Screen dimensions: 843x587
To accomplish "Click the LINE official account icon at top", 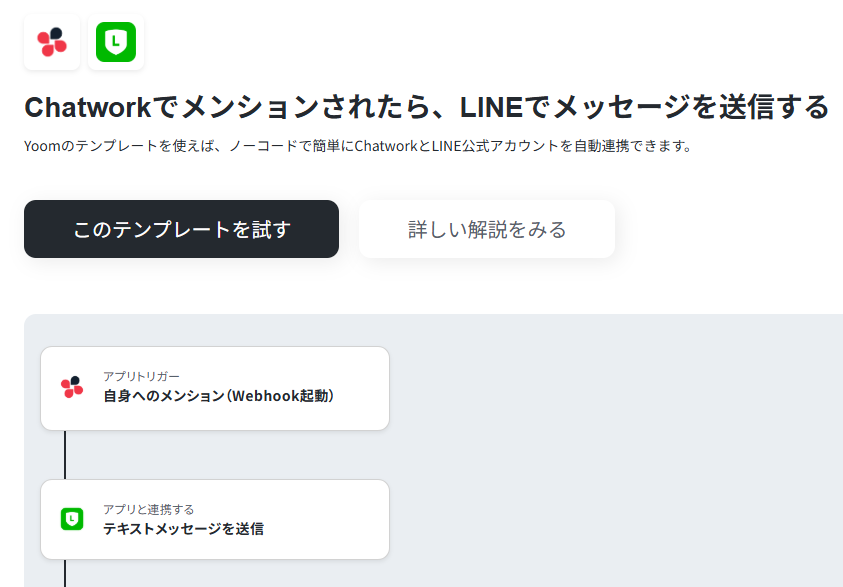I will (x=116, y=42).
